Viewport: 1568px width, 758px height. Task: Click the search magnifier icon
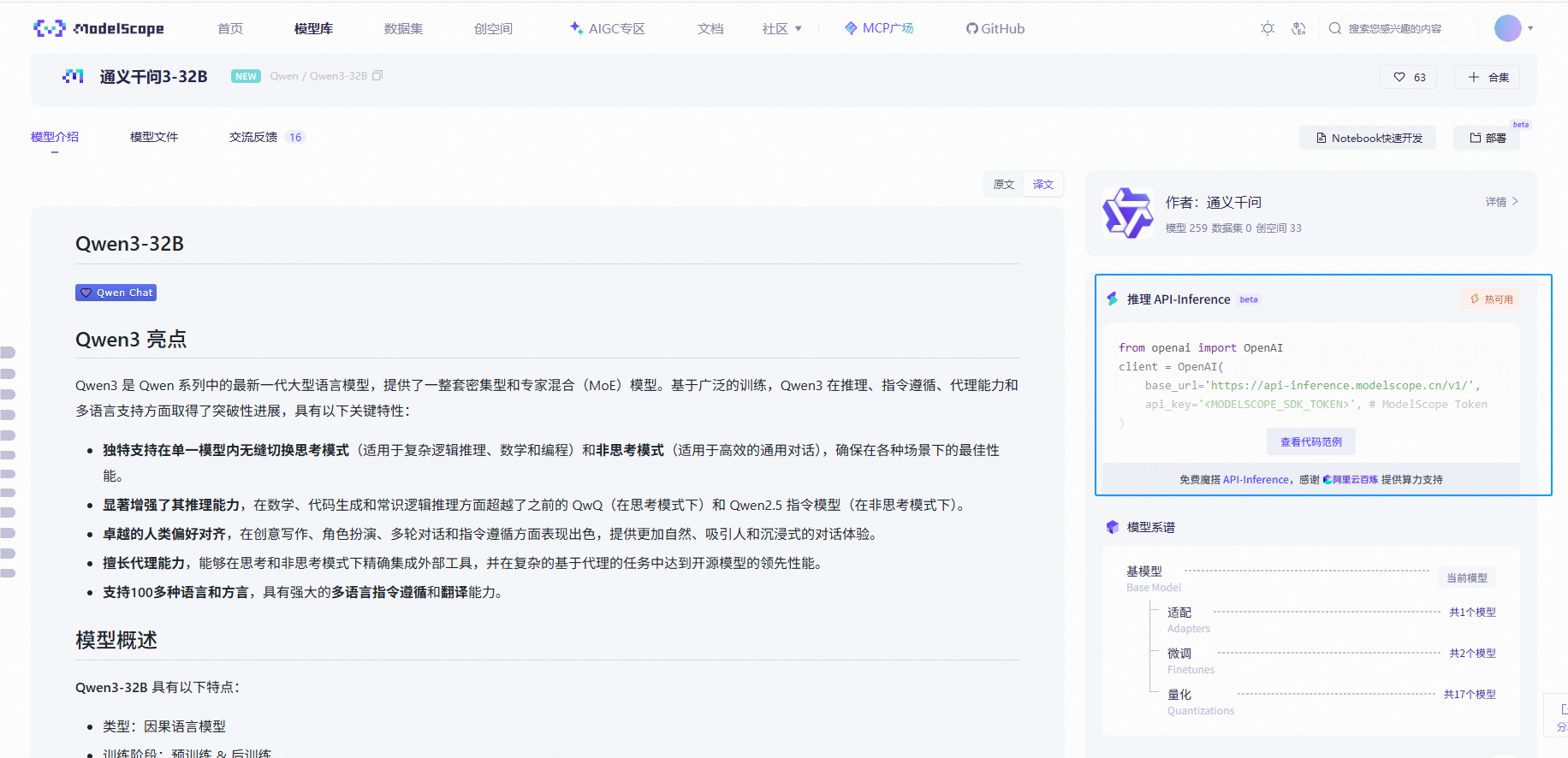(1334, 28)
